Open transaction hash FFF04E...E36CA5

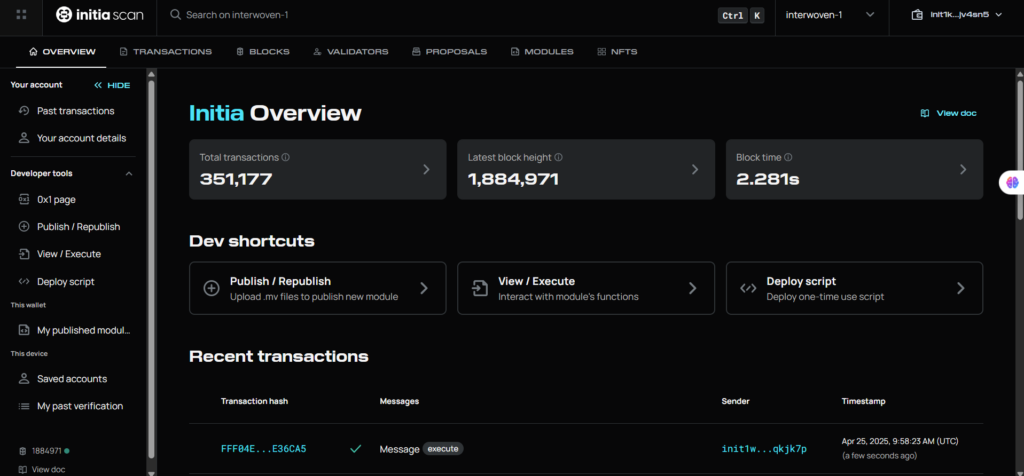point(264,449)
